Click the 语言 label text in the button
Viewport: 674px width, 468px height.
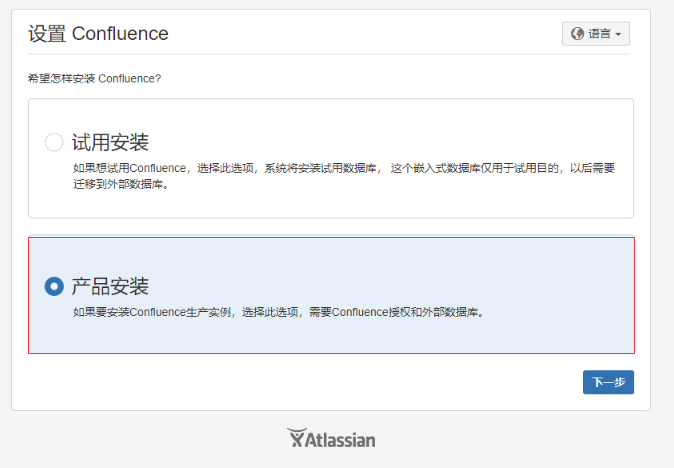599,34
